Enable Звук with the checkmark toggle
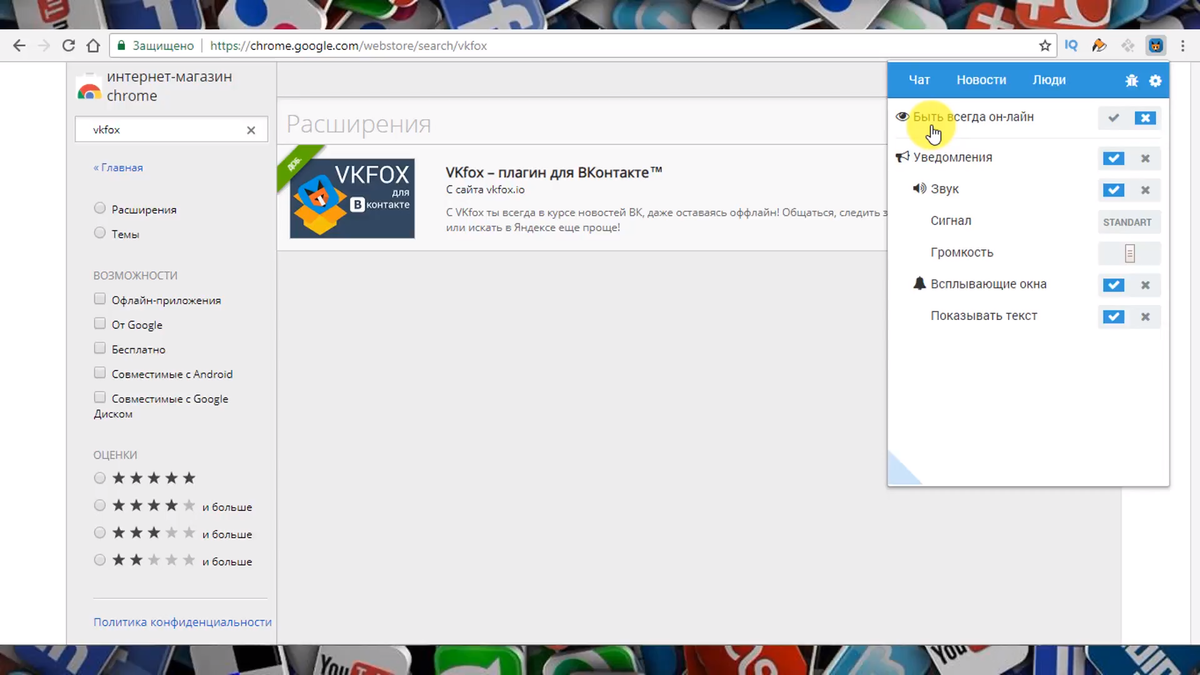1200x675 pixels. click(x=1114, y=190)
